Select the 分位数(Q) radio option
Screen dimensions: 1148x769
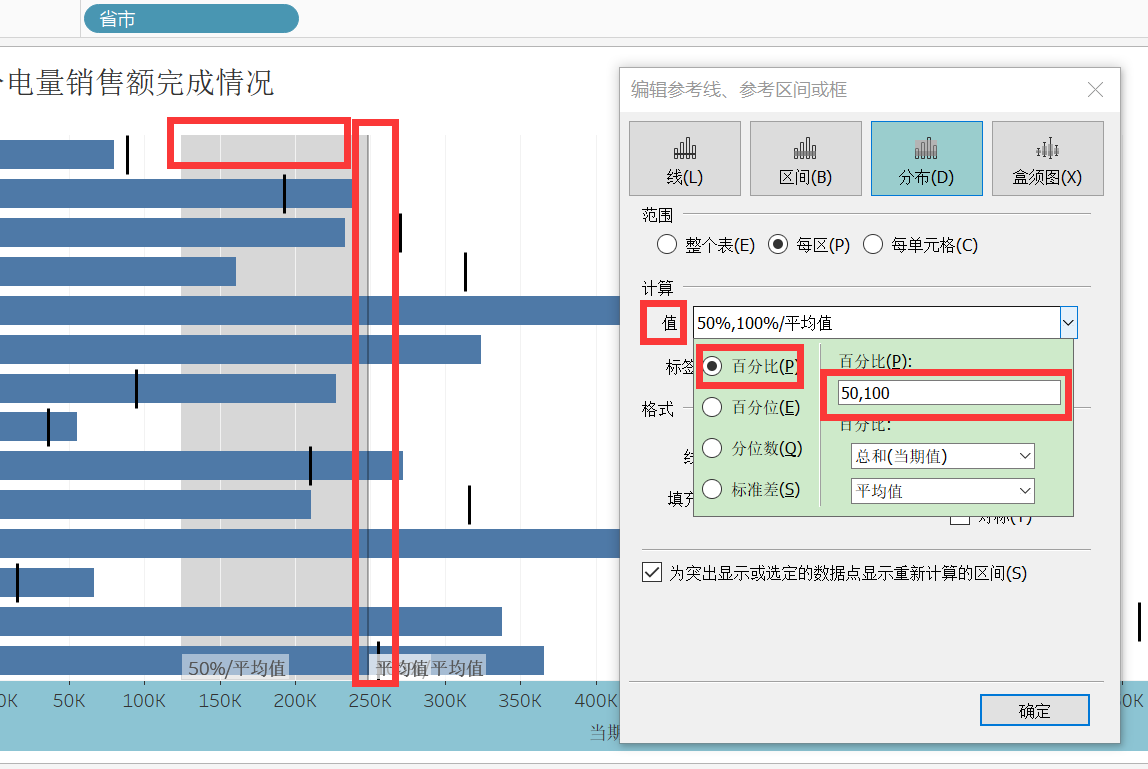(x=712, y=447)
